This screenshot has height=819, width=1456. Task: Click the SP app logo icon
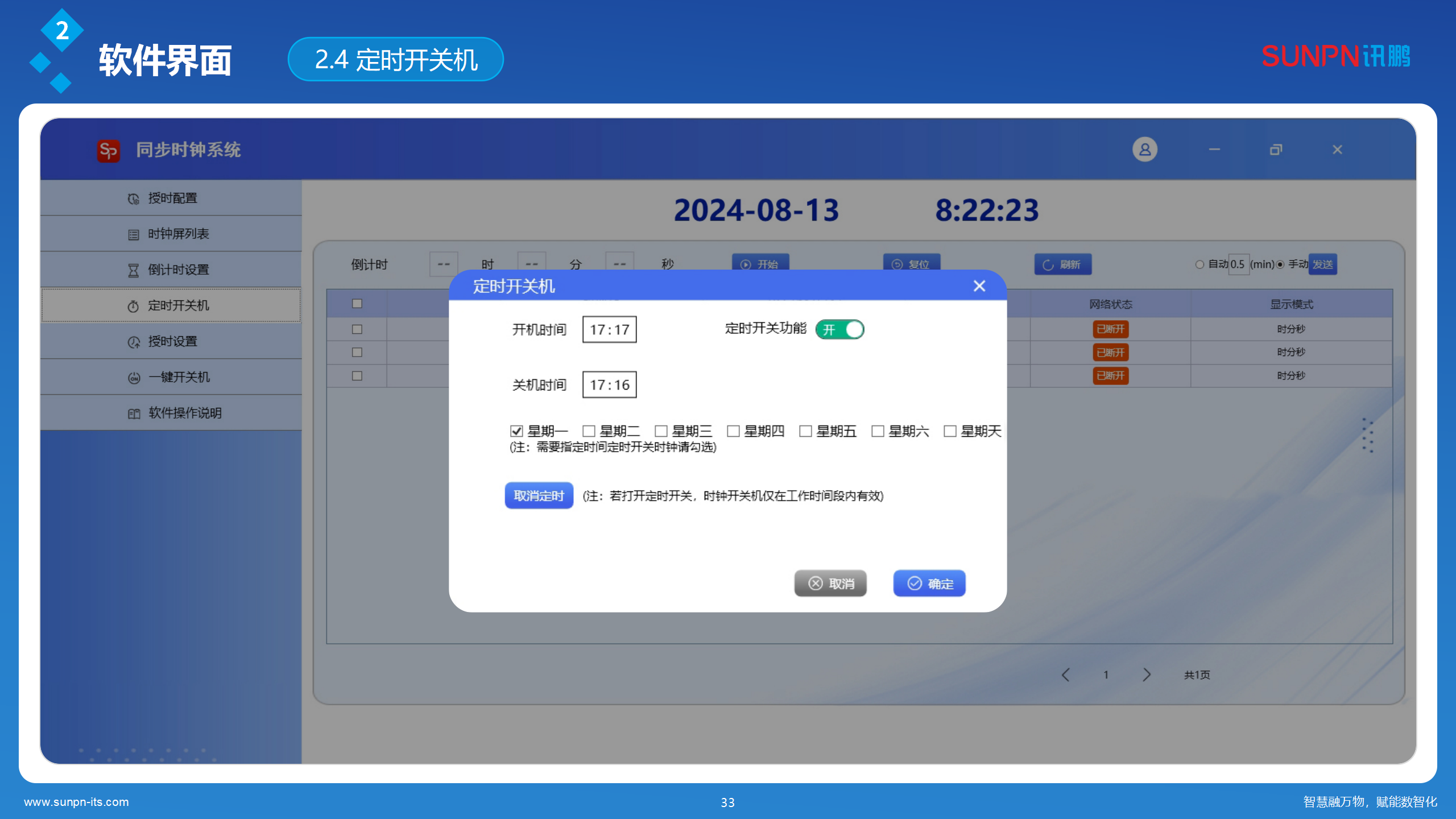pos(108,151)
